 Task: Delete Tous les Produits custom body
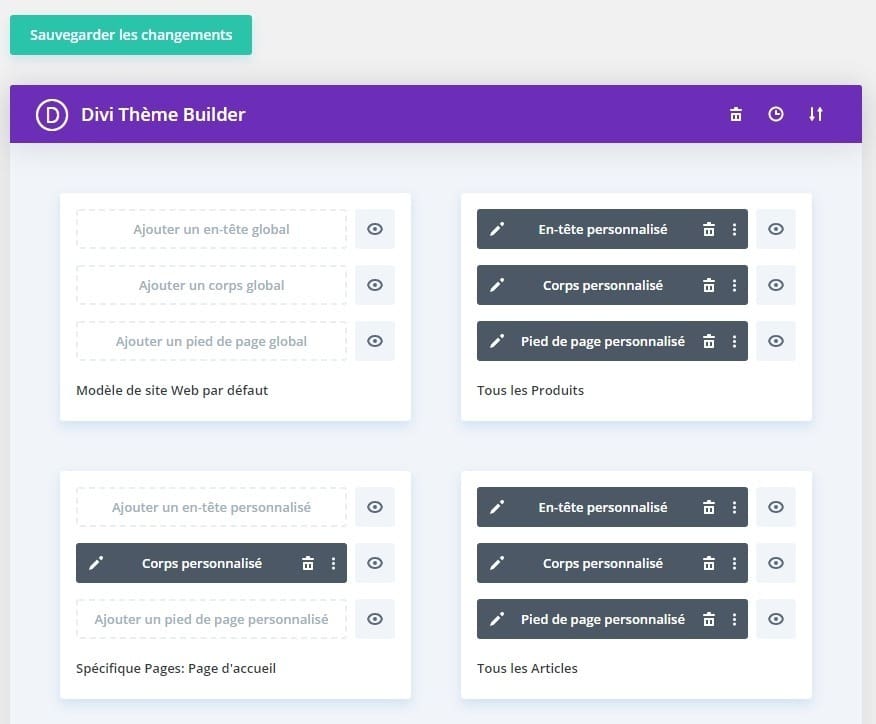click(708, 285)
